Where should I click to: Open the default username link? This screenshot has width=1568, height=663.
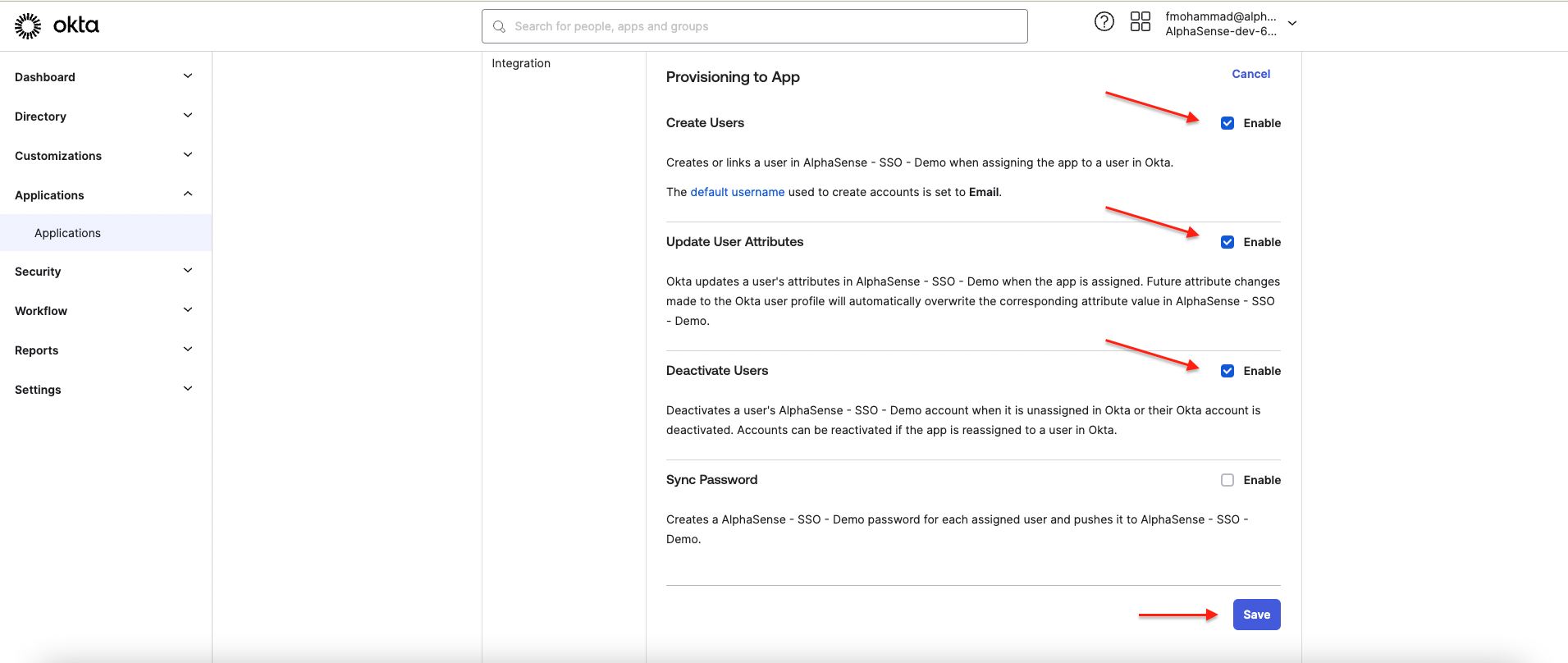737,192
